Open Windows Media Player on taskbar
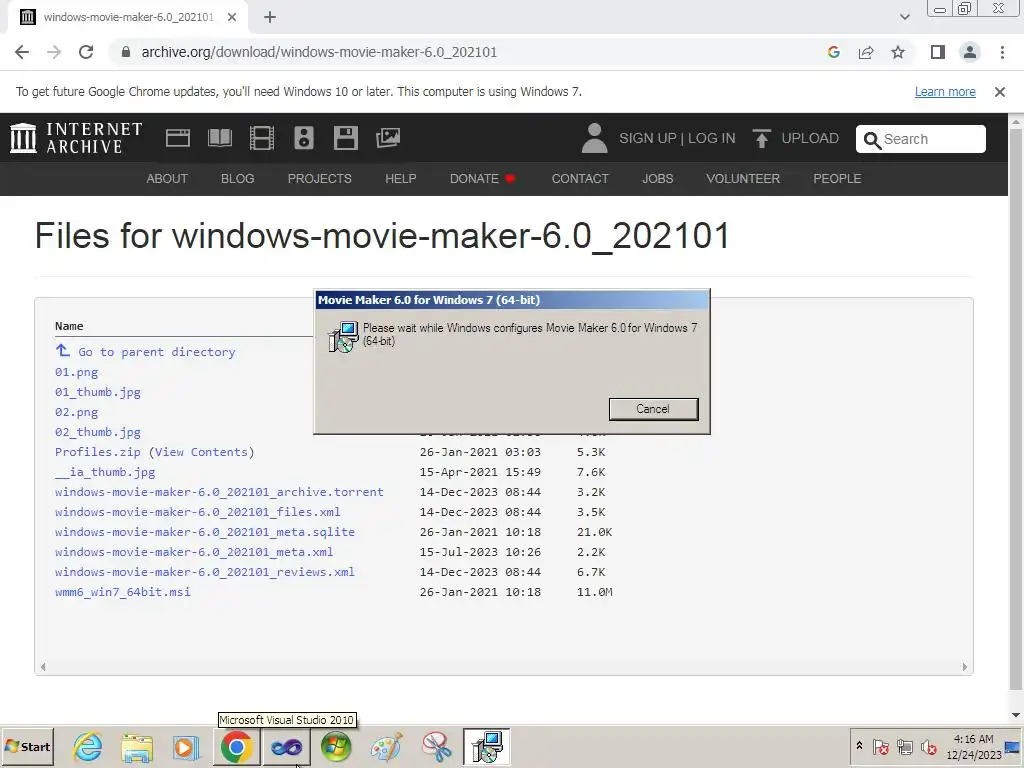The height and width of the screenshot is (768, 1024). click(x=186, y=746)
